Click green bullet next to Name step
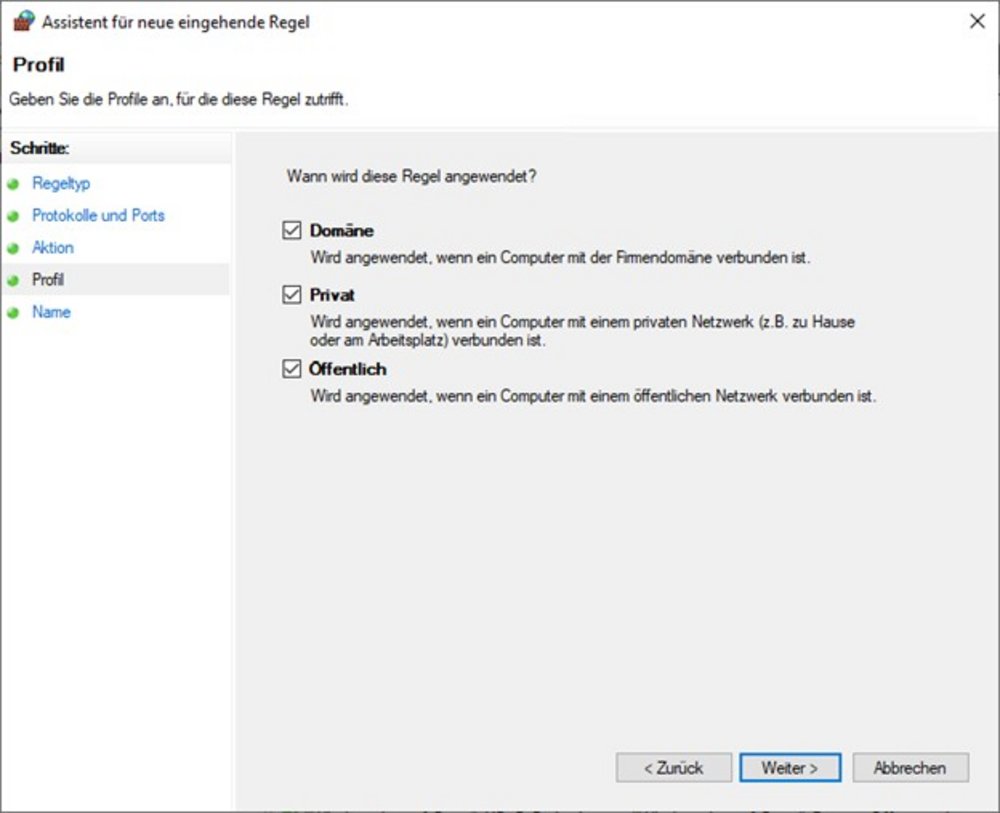Image resolution: width=1000 pixels, height=813 pixels. click(13, 312)
